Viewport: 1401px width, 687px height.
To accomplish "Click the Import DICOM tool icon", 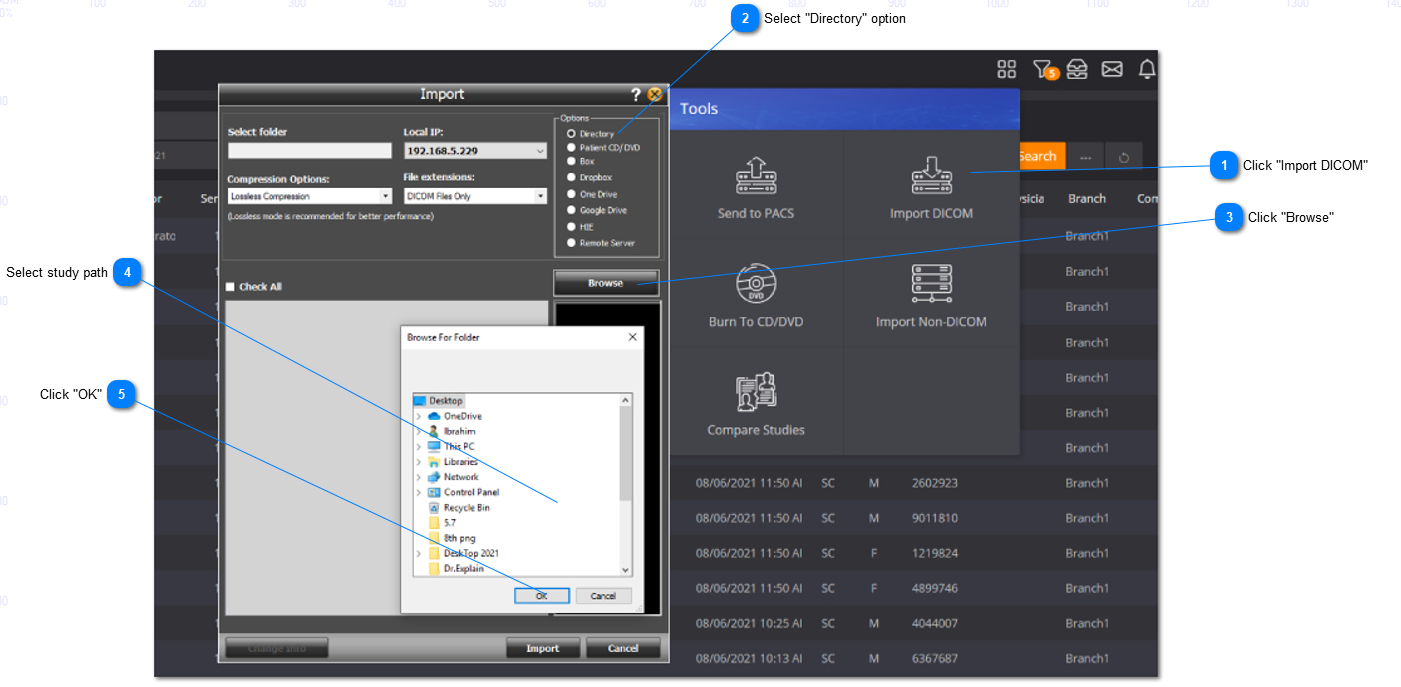I will coord(931,176).
